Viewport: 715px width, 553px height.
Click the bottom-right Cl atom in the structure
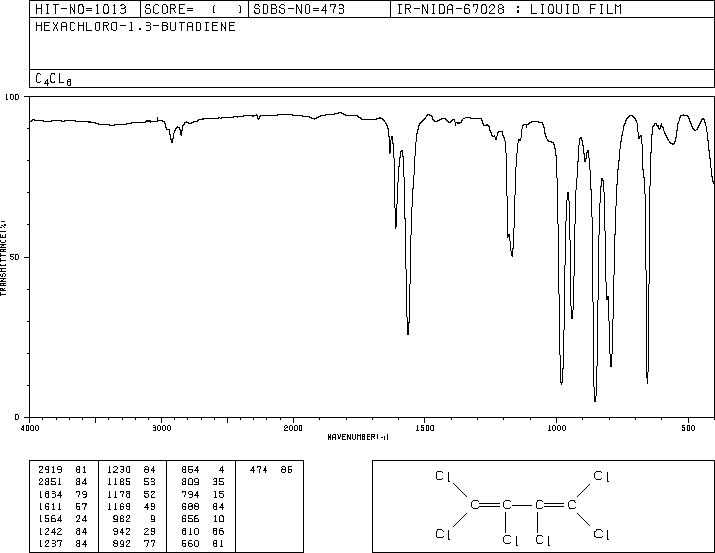(x=601, y=534)
